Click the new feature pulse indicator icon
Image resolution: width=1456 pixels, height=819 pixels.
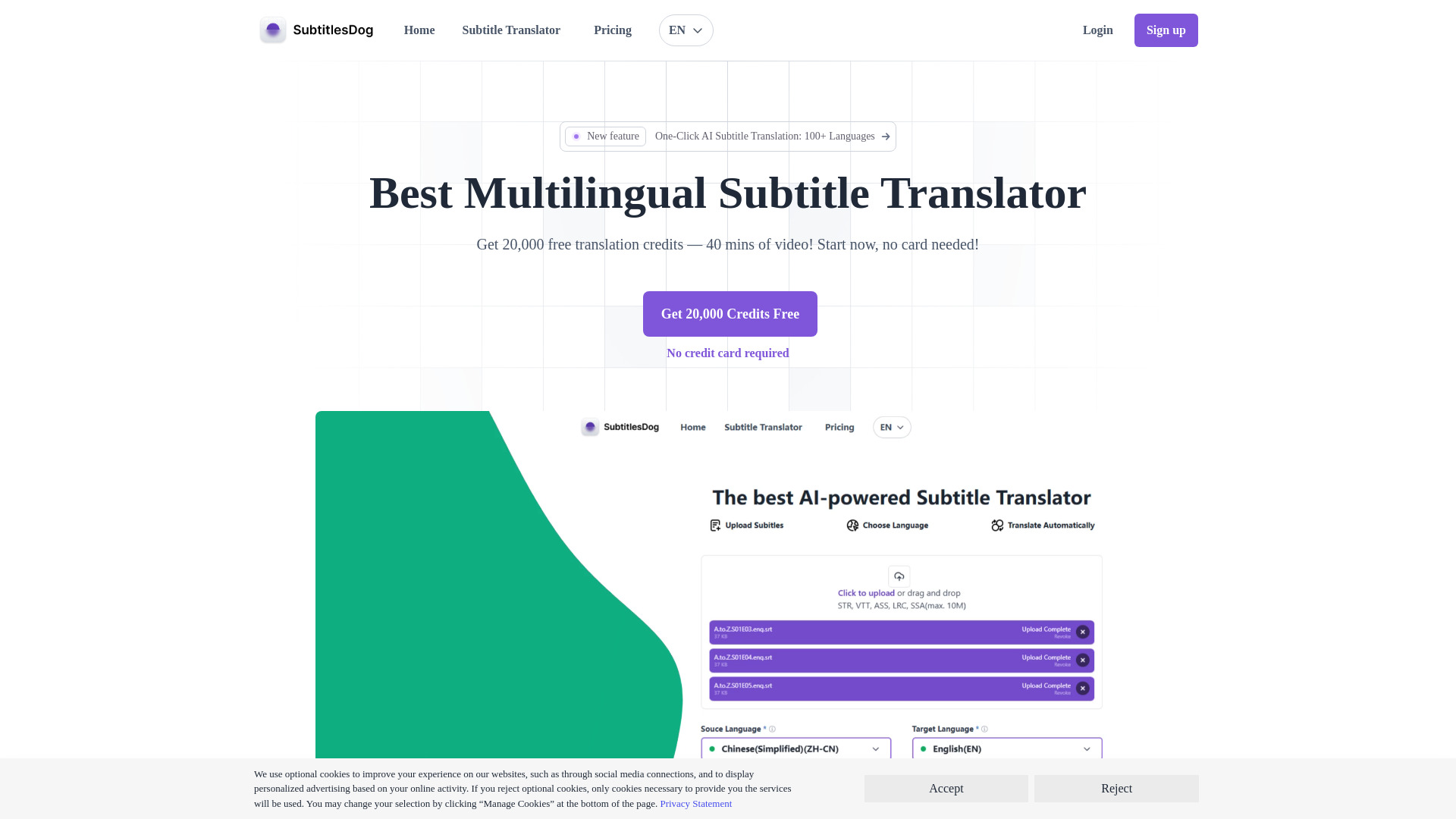pos(576,136)
